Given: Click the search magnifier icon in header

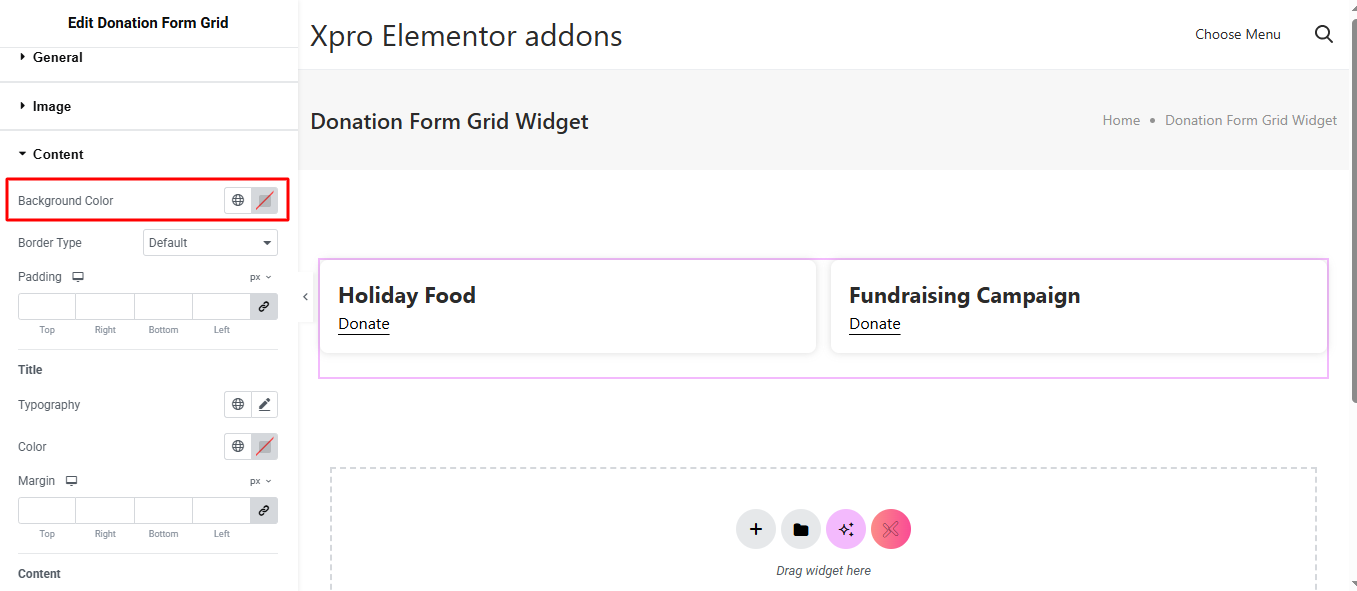Looking at the screenshot, I should [1324, 34].
